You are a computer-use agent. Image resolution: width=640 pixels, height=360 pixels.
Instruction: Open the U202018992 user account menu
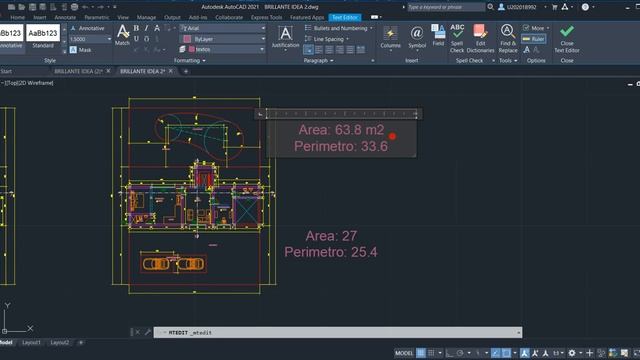(522, 7)
